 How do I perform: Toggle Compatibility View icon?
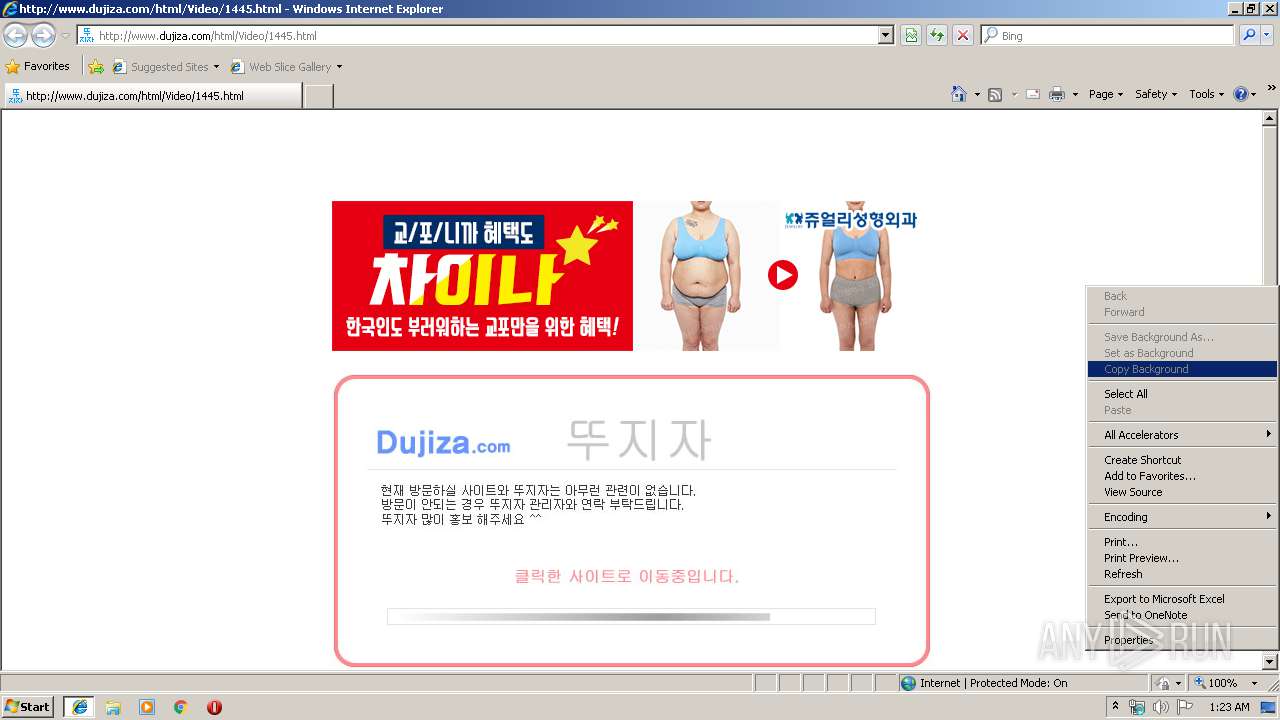(x=911, y=36)
